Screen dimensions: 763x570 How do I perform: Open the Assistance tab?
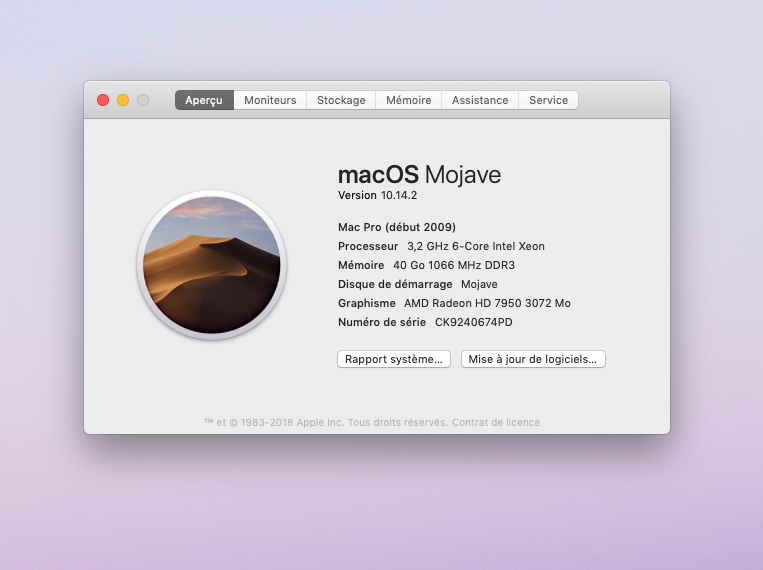coord(480,100)
